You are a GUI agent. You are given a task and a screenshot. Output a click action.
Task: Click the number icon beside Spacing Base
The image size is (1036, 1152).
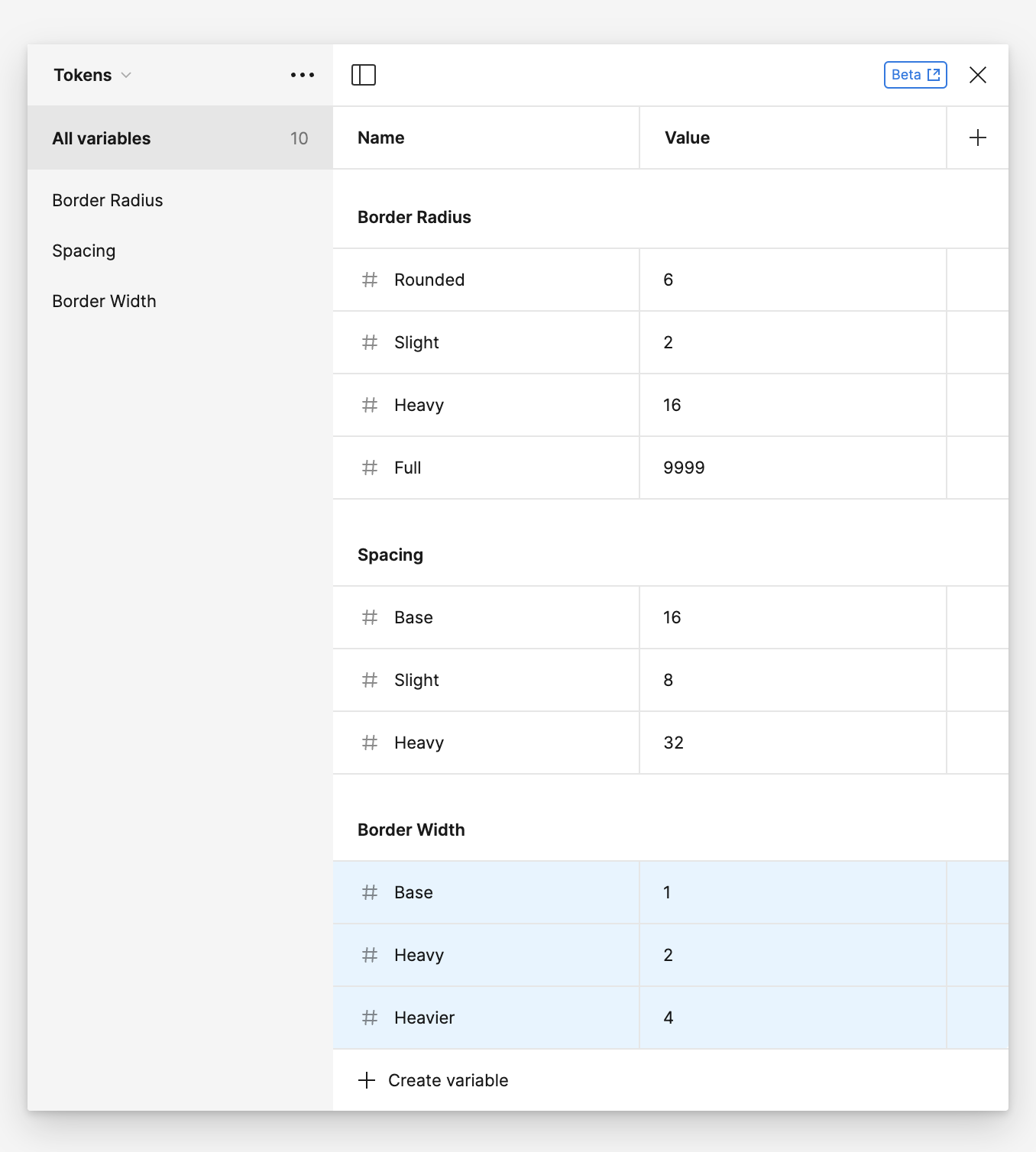tap(370, 617)
